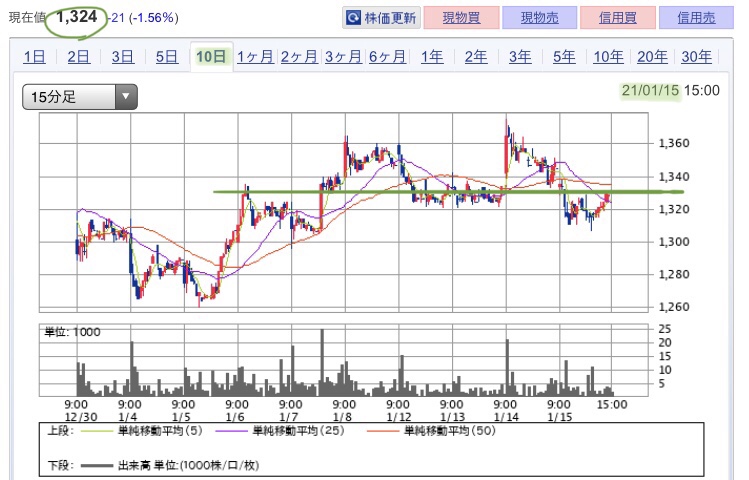Show the 1年 chart
The height and width of the screenshot is (480, 749).
pyautogui.click(x=432, y=57)
